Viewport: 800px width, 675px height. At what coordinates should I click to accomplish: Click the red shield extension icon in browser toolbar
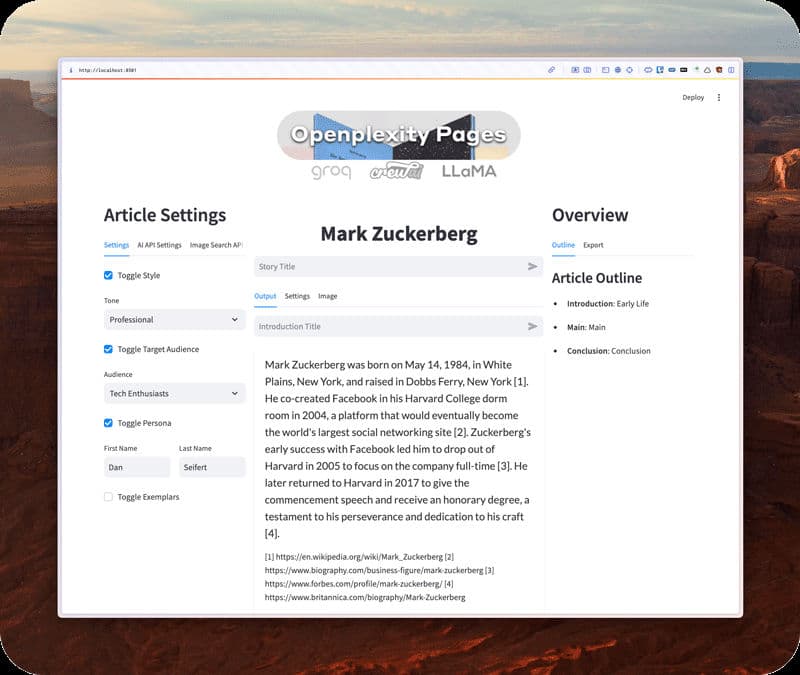719,70
